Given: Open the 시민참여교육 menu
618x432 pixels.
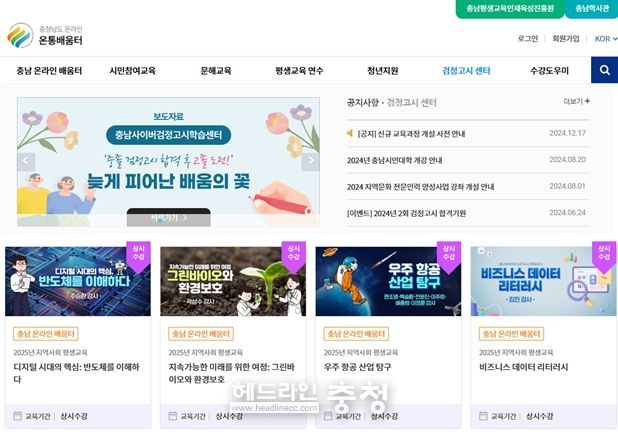Looking at the screenshot, I should pos(132,71).
